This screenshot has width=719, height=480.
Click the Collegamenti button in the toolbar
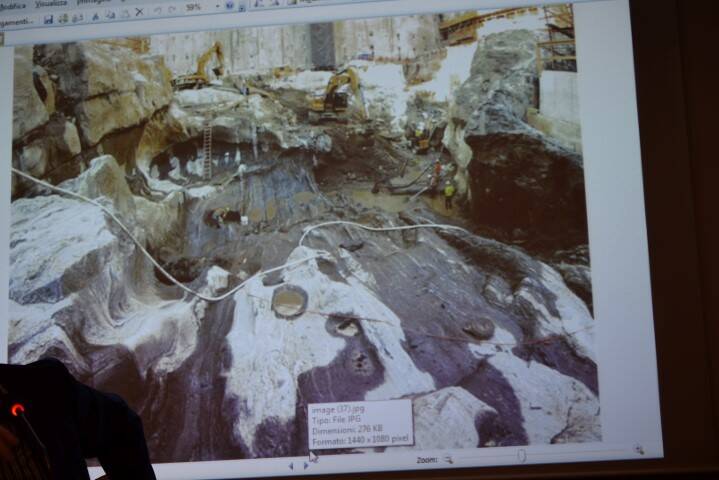[17, 21]
